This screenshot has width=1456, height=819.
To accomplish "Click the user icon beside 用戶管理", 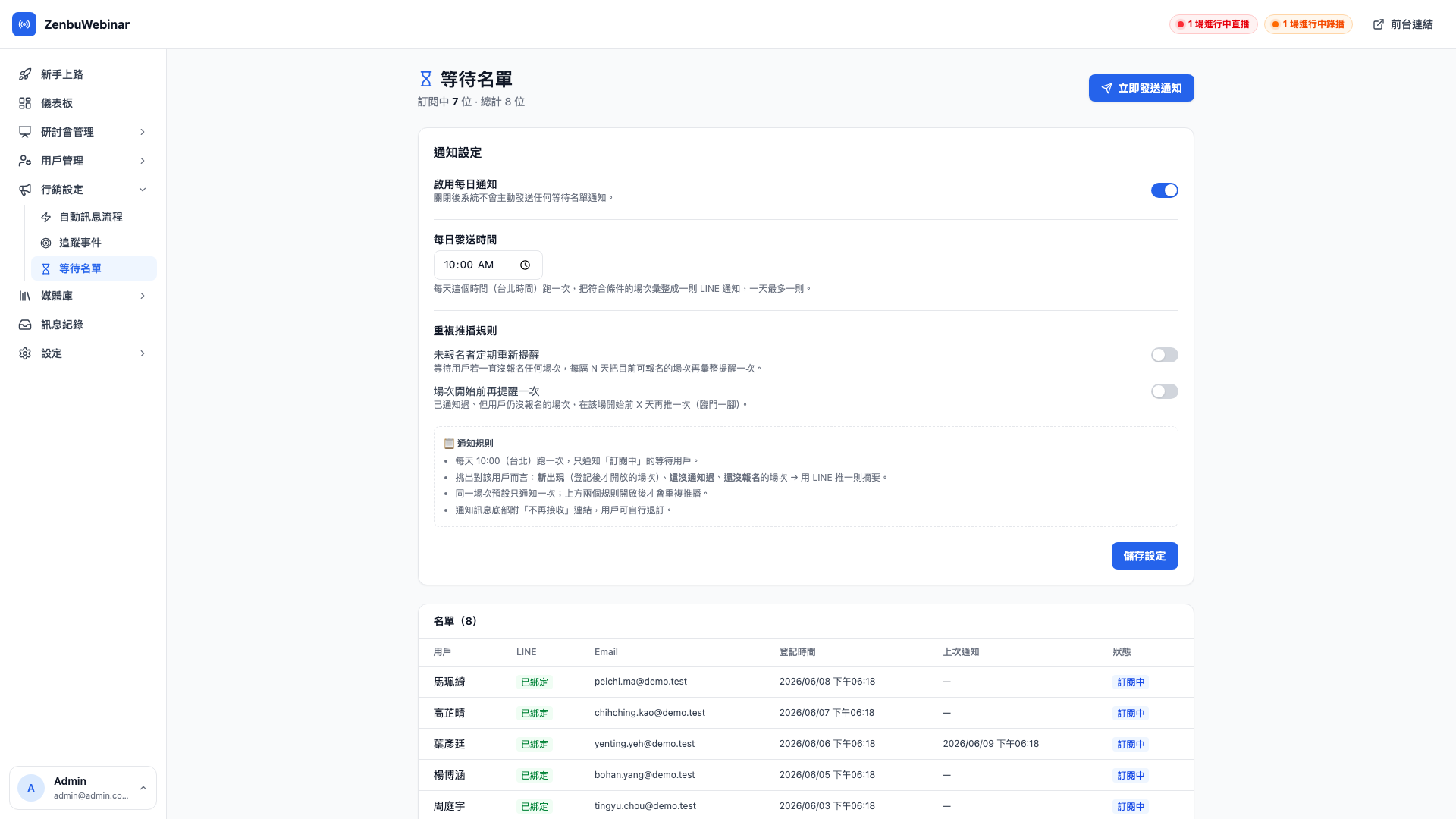I will point(25,161).
